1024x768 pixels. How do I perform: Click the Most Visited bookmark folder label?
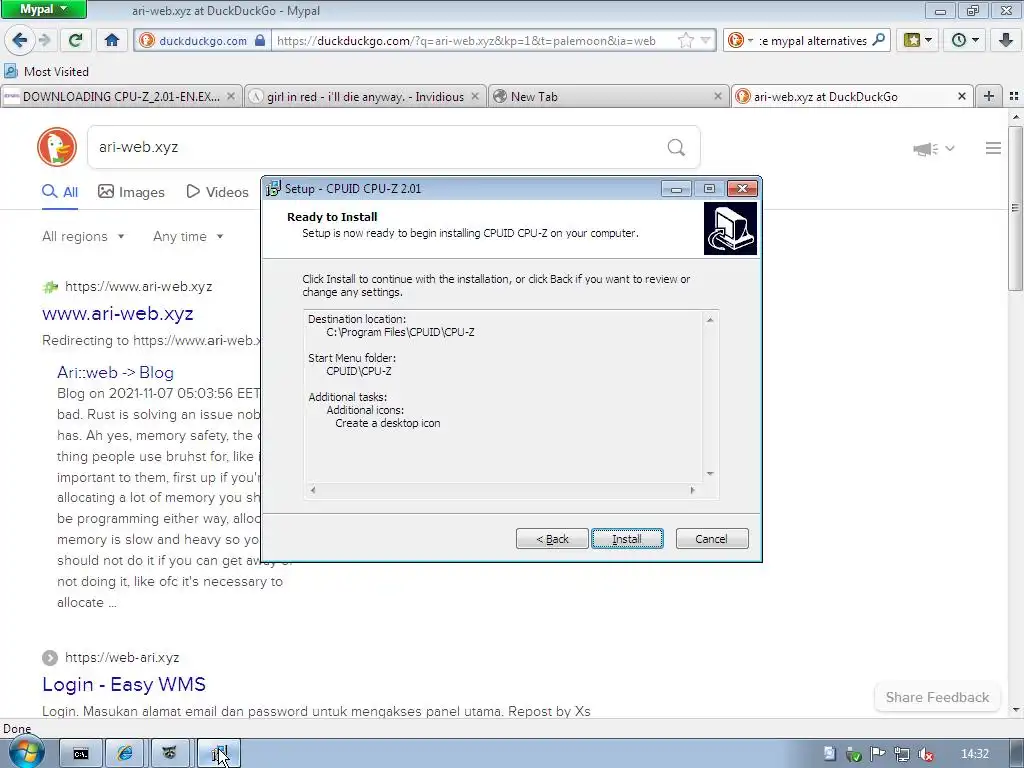coord(56,71)
